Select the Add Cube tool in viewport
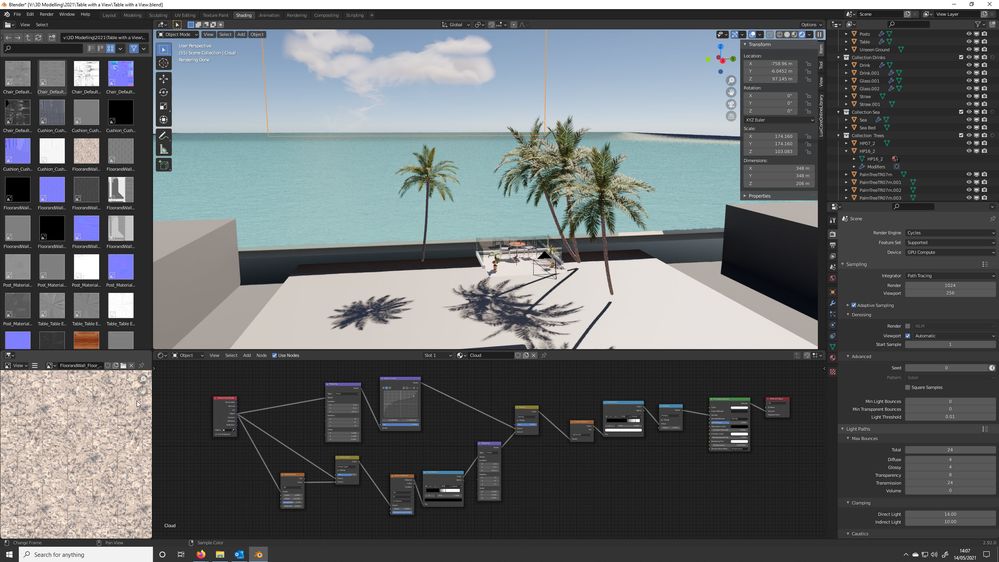Screen dimensions: 999x562 point(164,165)
